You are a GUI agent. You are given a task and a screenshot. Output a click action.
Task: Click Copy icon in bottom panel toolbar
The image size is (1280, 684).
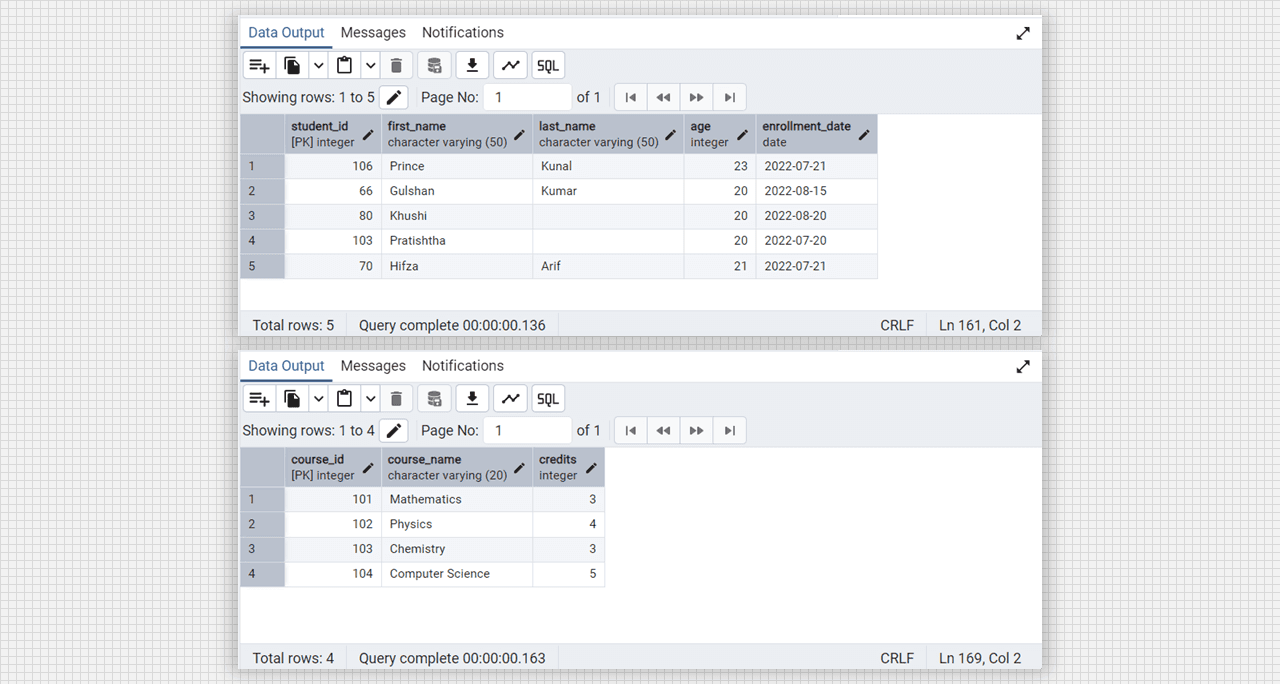coord(292,399)
